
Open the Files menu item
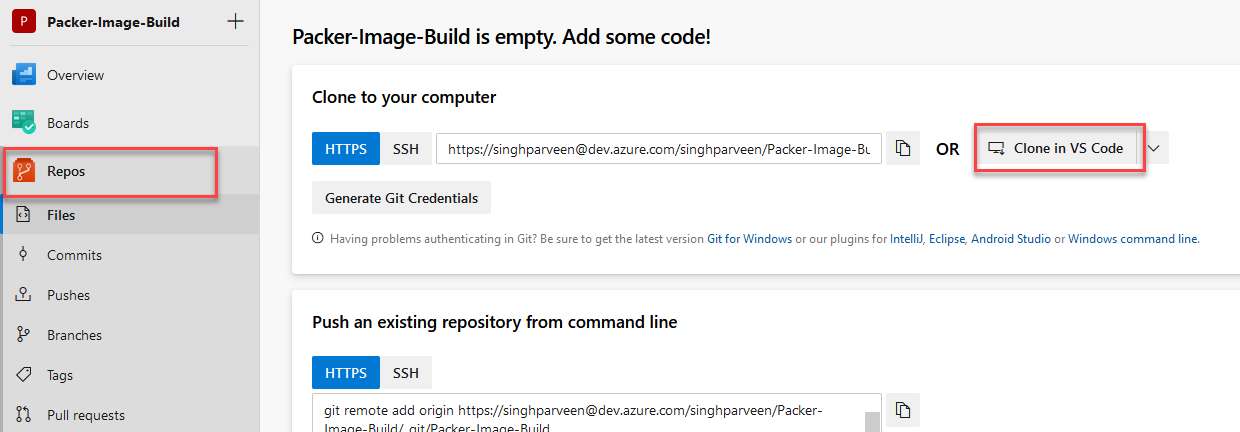61,215
